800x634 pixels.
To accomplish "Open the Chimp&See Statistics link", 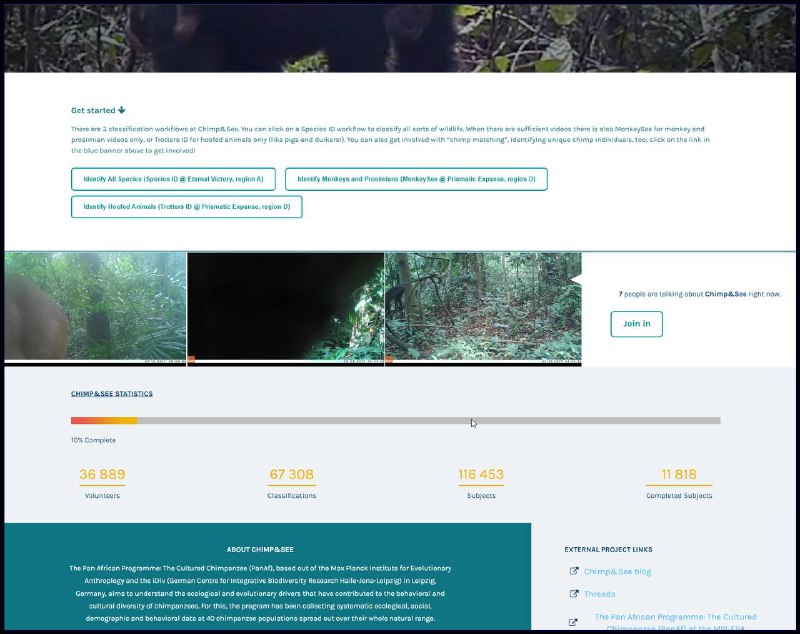I will coord(112,393).
